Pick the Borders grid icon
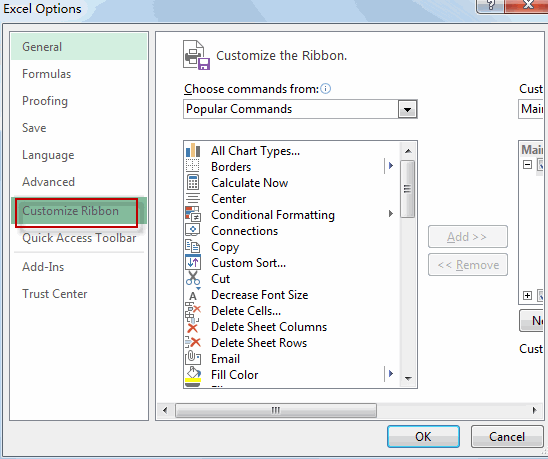Image resolution: width=548 pixels, height=459 pixels. click(193, 167)
